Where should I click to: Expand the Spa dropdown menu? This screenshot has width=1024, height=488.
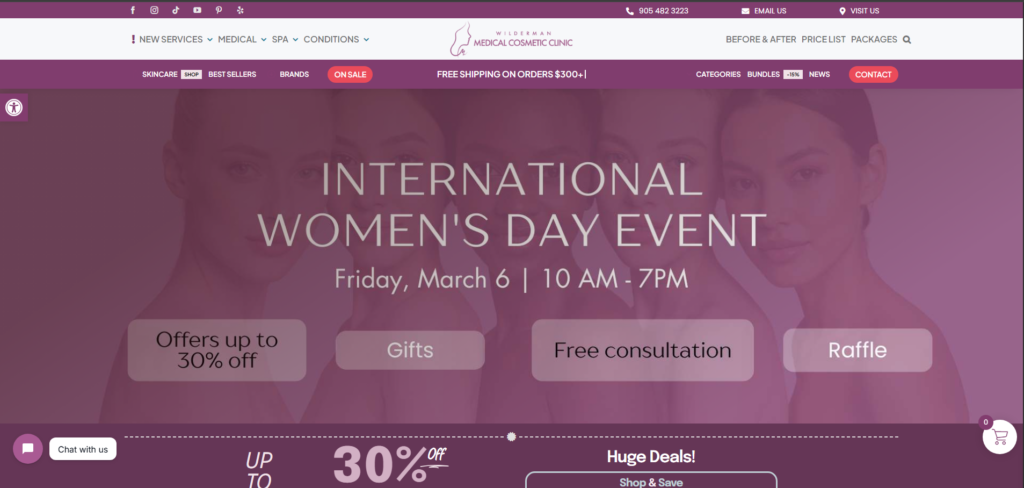(284, 40)
